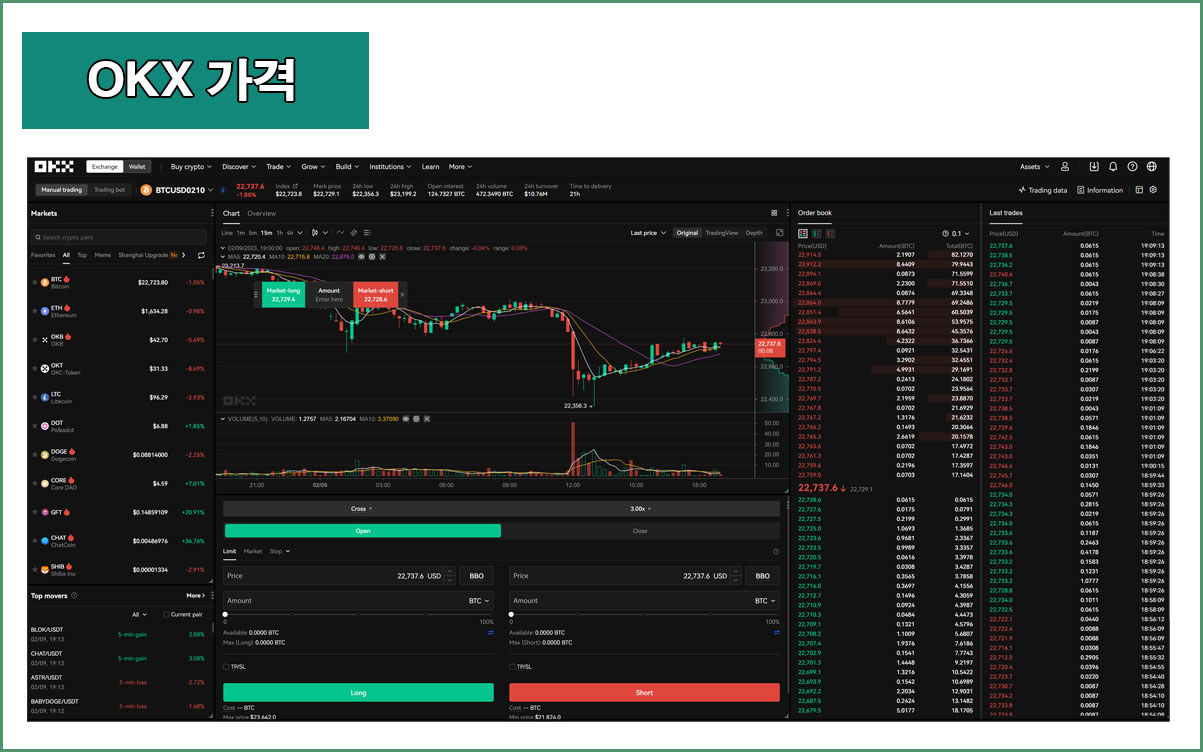Switch to Wallet mode
The width and height of the screenshot is (1203, 752).
click(137, 167)
